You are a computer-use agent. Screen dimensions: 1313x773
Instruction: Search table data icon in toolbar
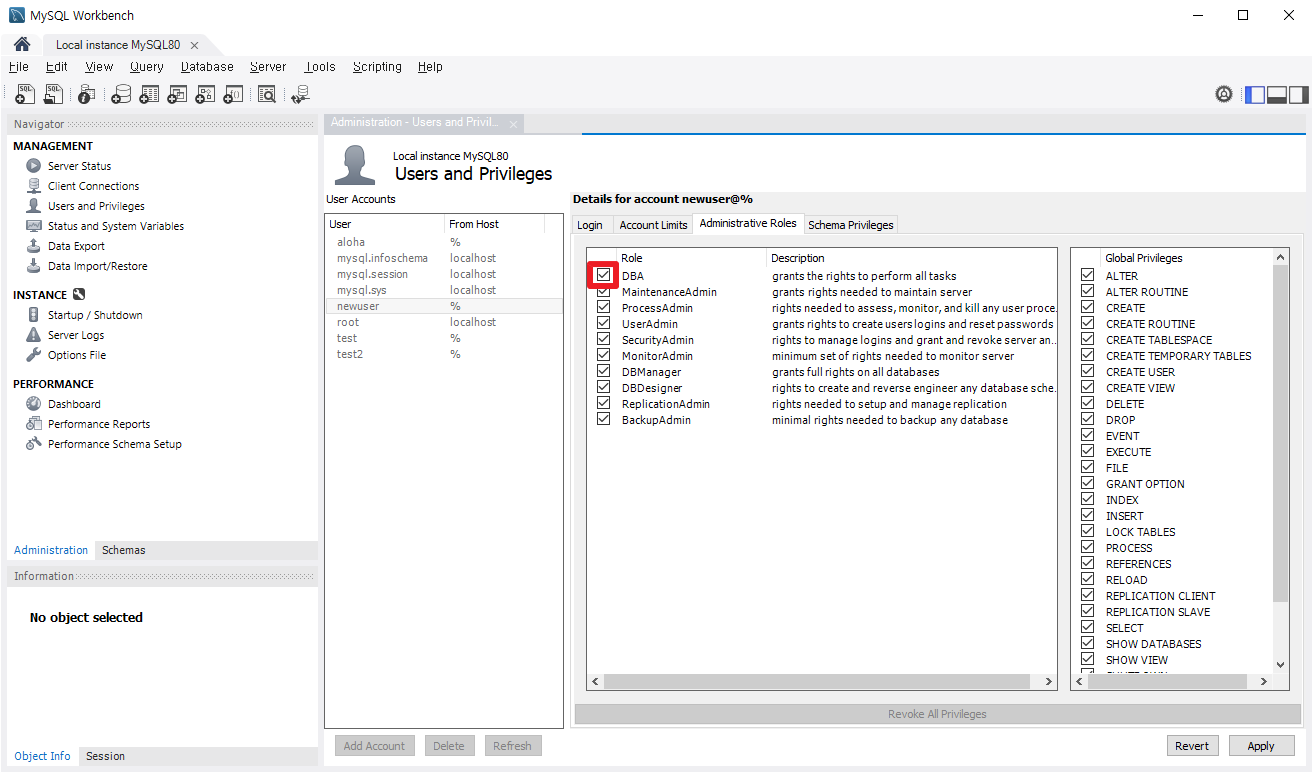click(x=266, y=94)
